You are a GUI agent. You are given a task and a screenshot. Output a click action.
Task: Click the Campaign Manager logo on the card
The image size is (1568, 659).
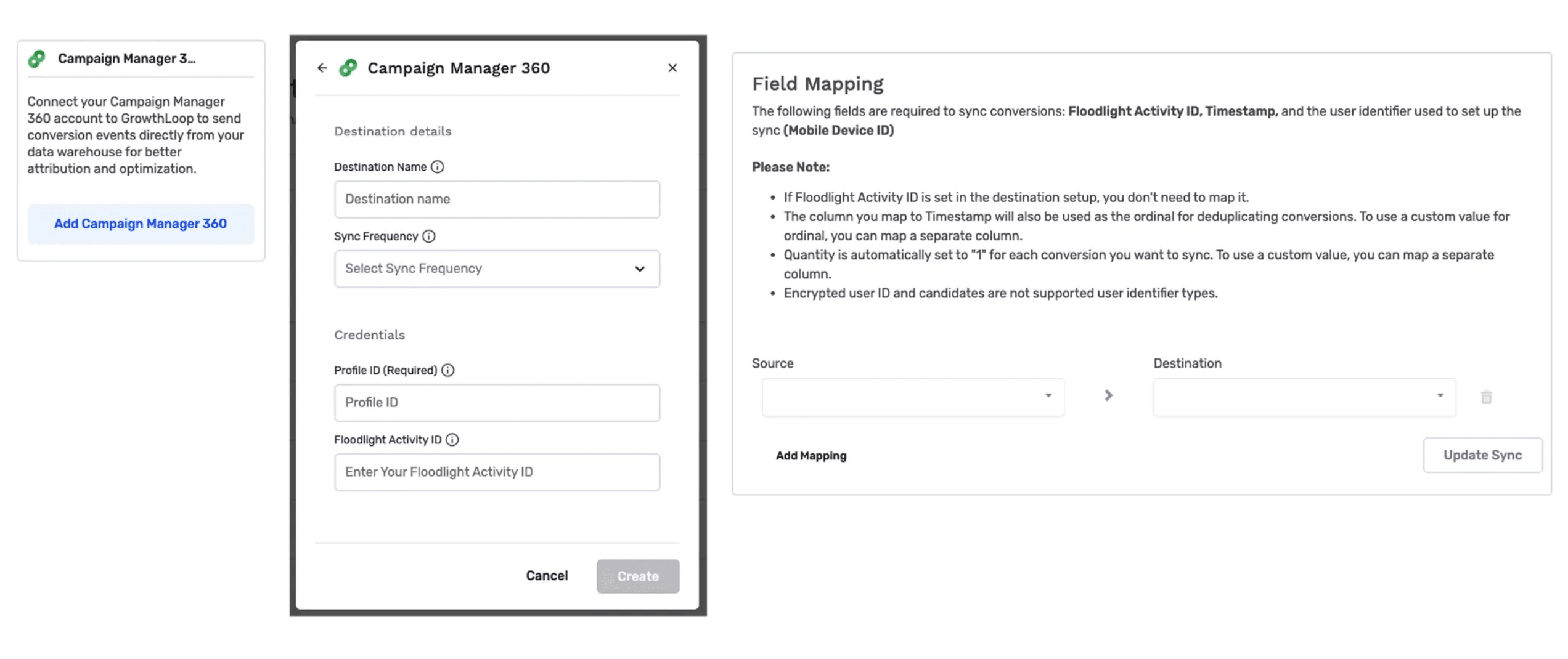tap(37, 59)
